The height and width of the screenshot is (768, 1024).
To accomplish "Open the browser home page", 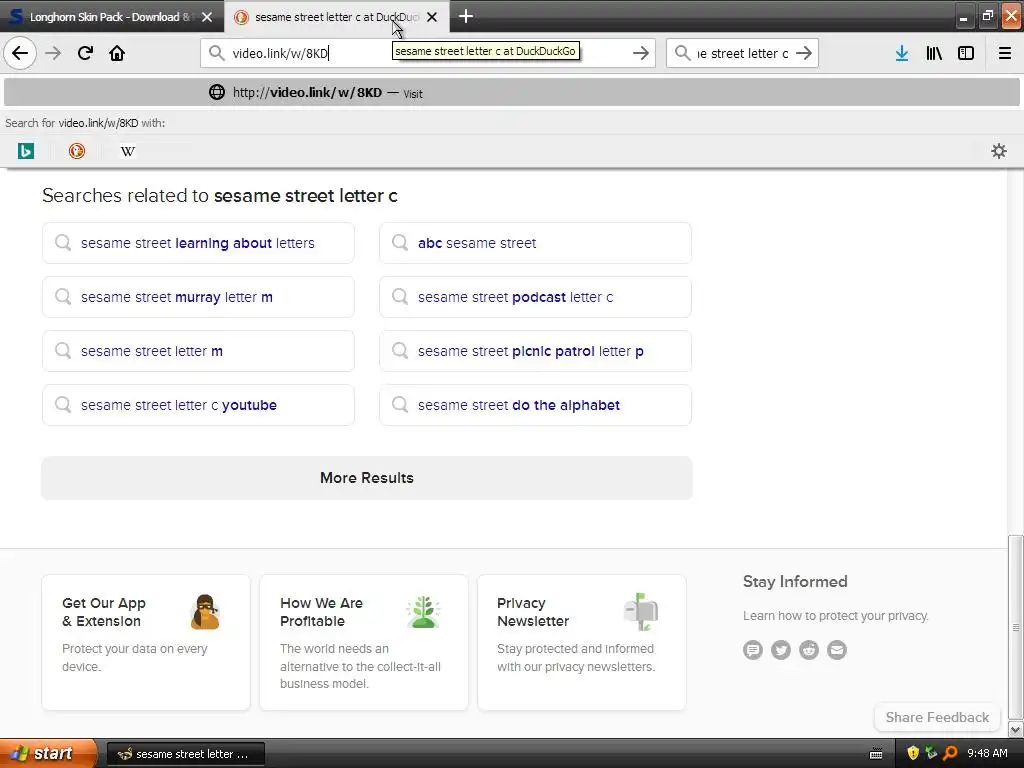I will click(x=117, y=53).
